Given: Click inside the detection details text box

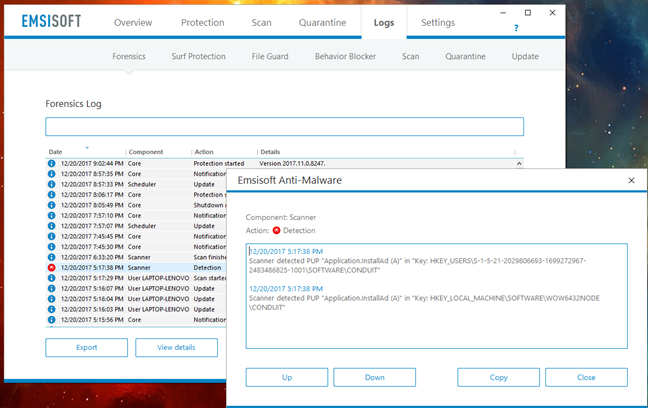Looking at the screenshot, I should tap(436, 296).
